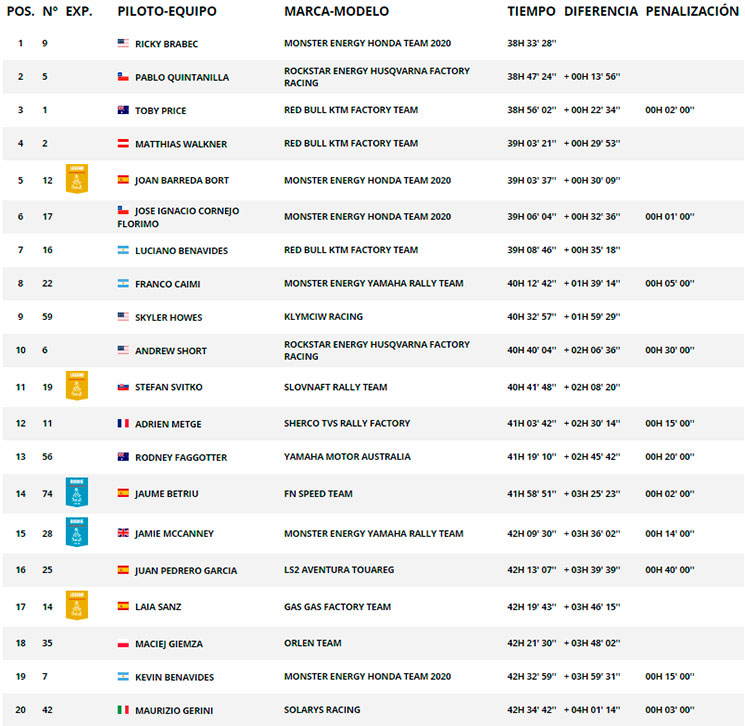
Task: Click the Chile flag beside Jose Ignacio Cornejo
Action: click(123, 210)
